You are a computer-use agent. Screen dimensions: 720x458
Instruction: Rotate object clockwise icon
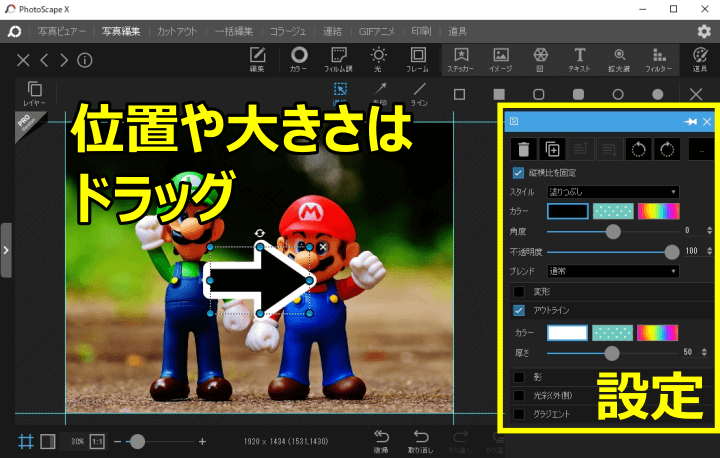pyautogui.click(x=667, y=149)
